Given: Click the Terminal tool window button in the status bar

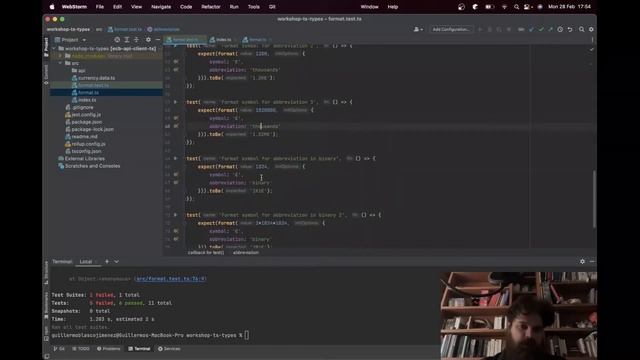Looking at the screenshot, I should [x=139, y=349].
